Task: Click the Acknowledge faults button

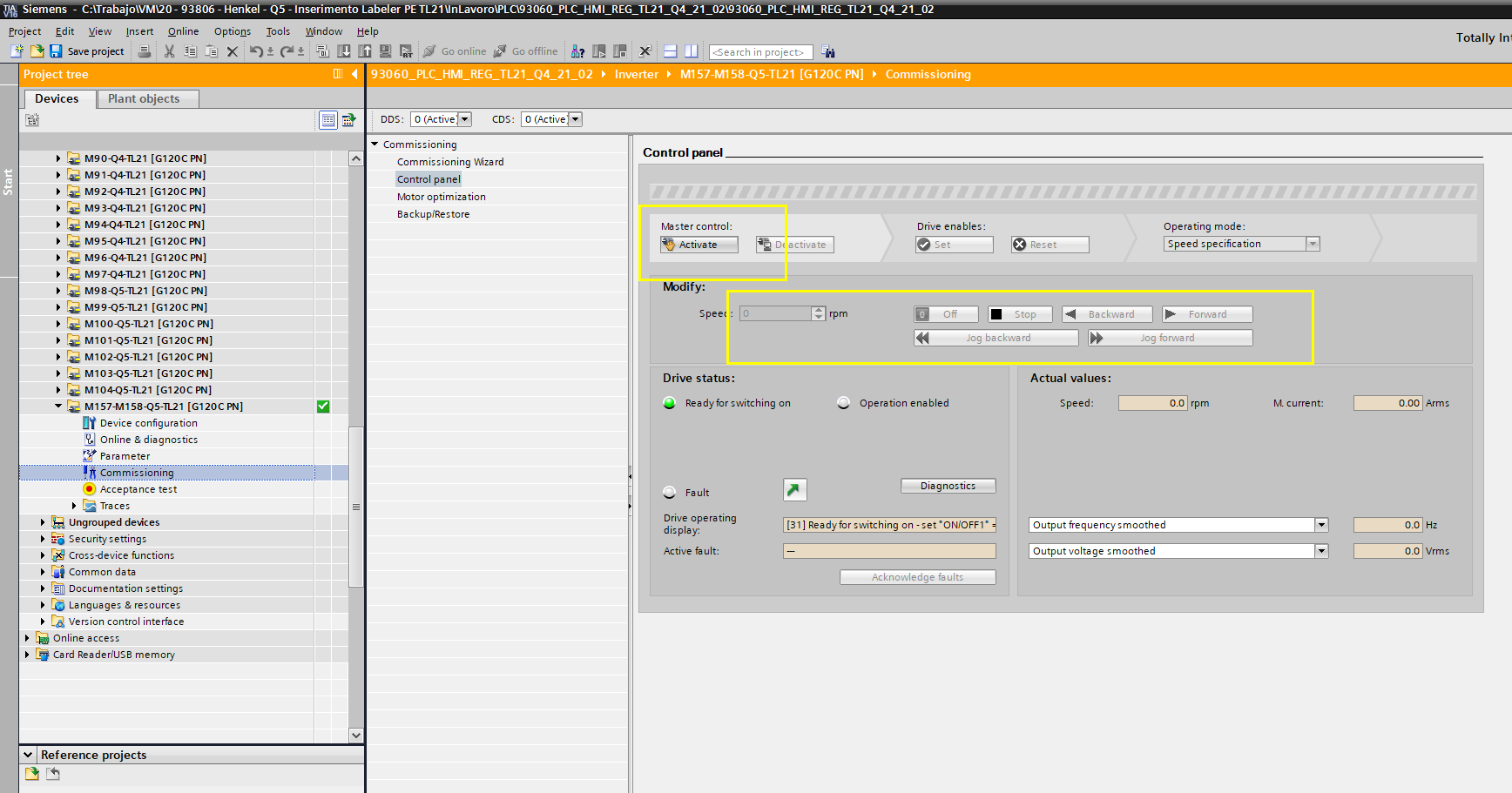Action: (917, 577)
